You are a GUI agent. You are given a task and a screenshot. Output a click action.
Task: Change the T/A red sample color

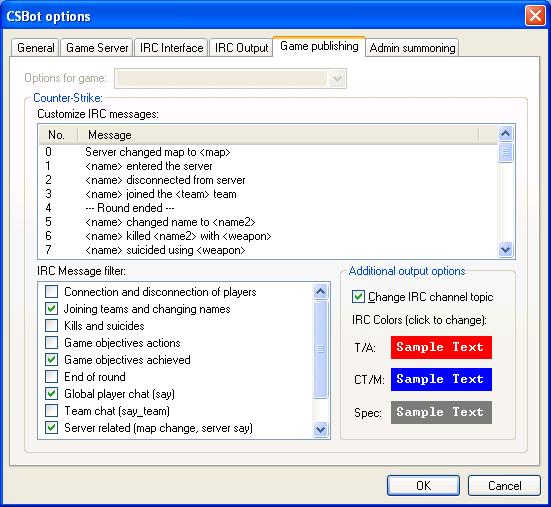[441, 347]
